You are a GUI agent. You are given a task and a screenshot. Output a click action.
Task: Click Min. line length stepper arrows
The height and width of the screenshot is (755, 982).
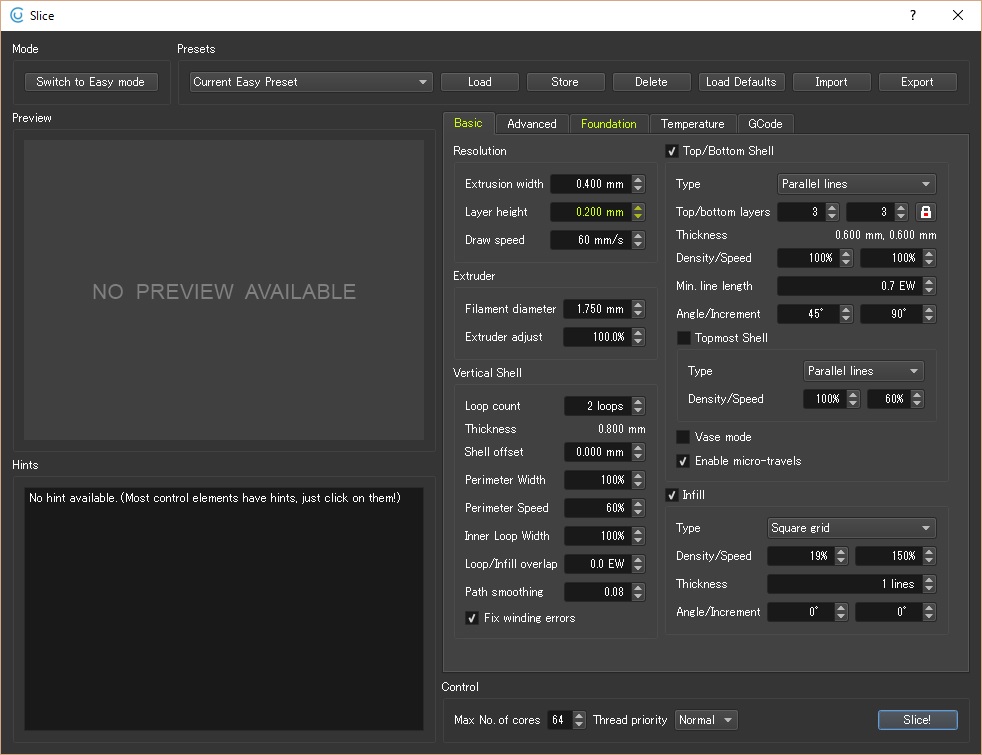point(929,286)
